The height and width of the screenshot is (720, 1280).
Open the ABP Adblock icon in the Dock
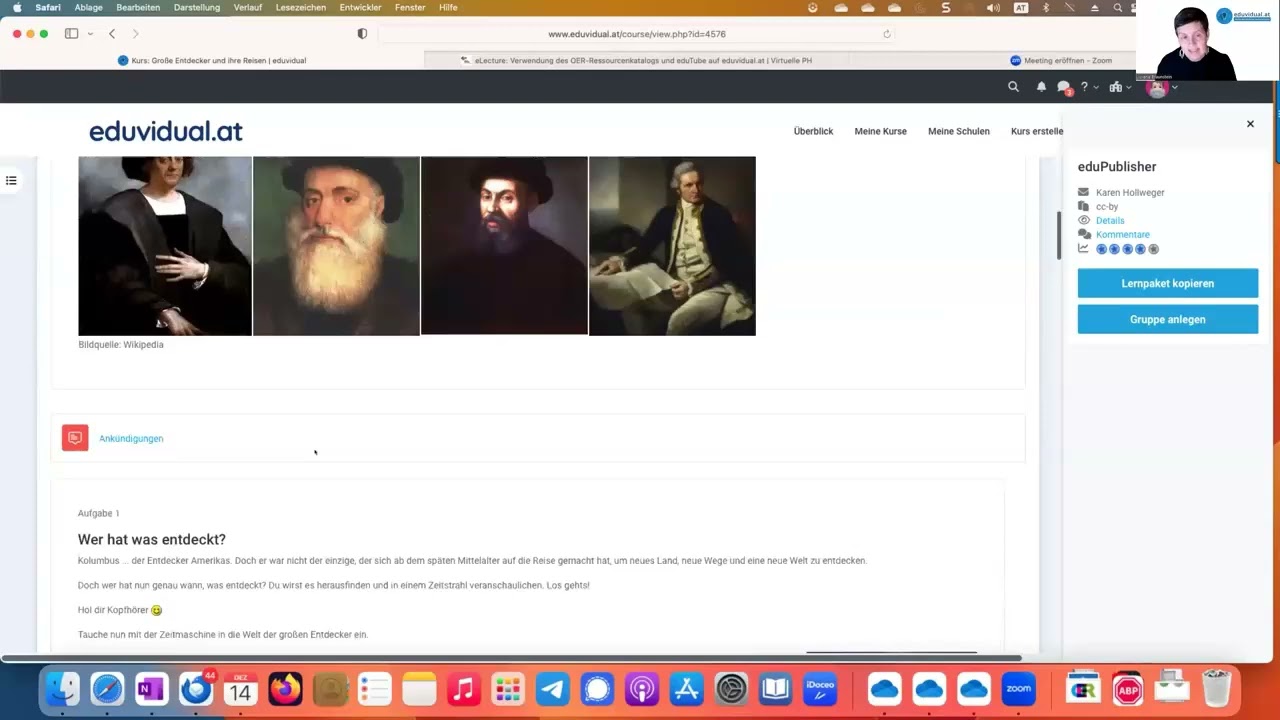tap(1127, 689)
